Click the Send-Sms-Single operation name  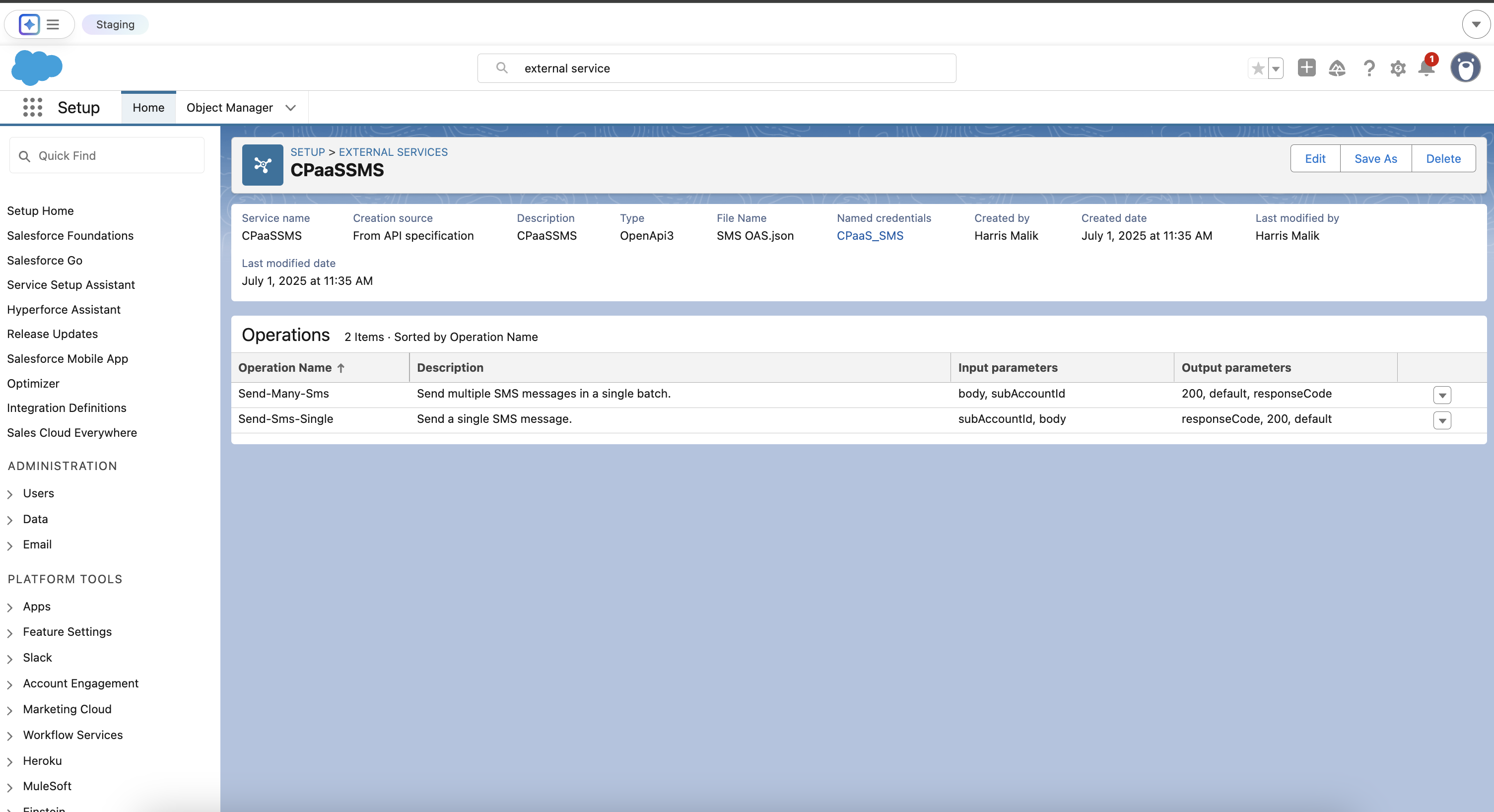tap(286, 419)
